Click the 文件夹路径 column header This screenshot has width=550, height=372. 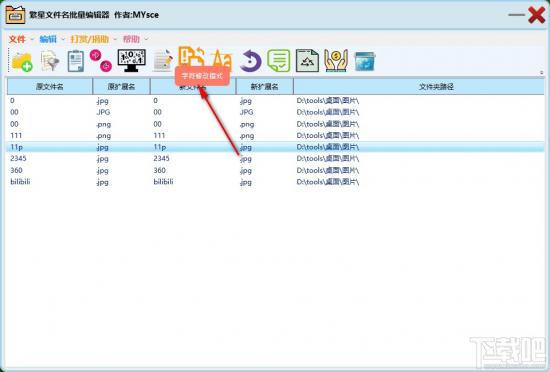click(419, 86)
